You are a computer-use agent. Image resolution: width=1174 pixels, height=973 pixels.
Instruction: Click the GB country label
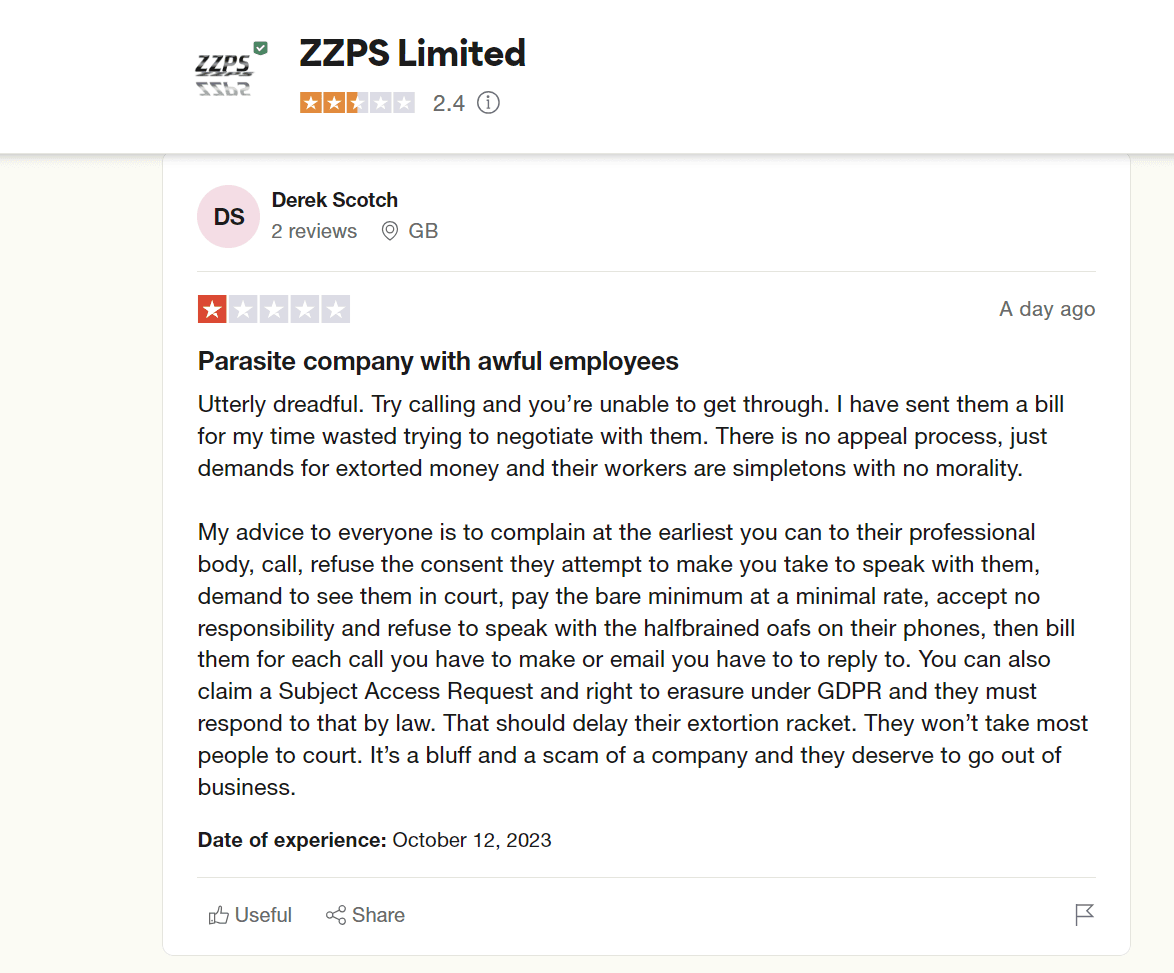pyautogui.click(x=424, y=231)
